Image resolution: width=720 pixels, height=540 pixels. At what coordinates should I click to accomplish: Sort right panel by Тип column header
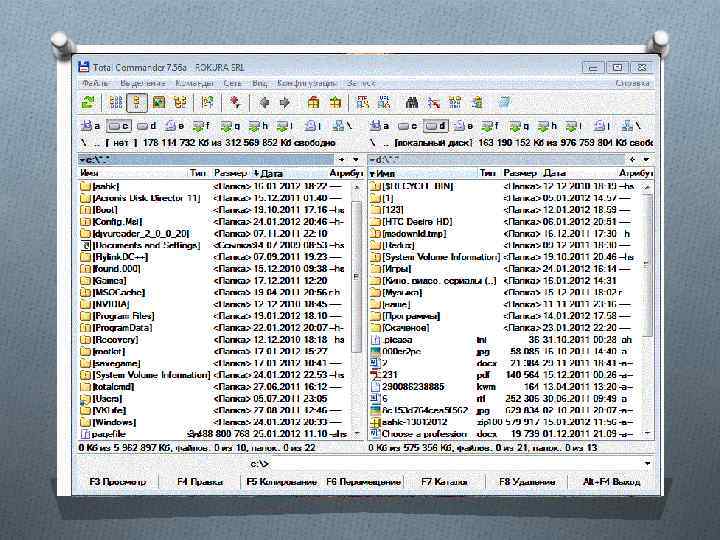point(488,173)
